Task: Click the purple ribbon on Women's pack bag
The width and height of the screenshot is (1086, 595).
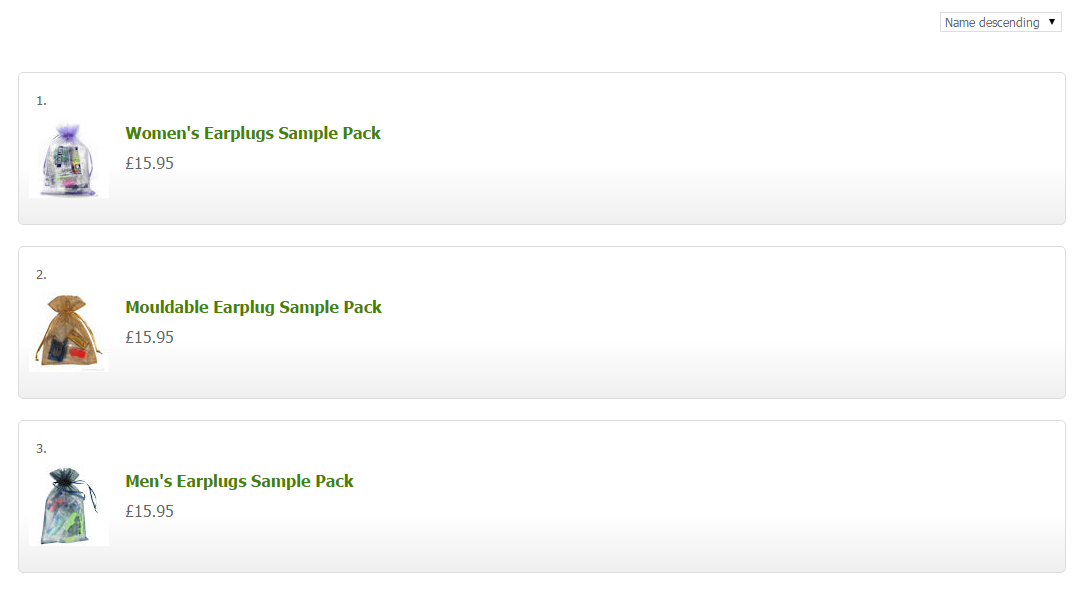Action: tap(68, 132)
